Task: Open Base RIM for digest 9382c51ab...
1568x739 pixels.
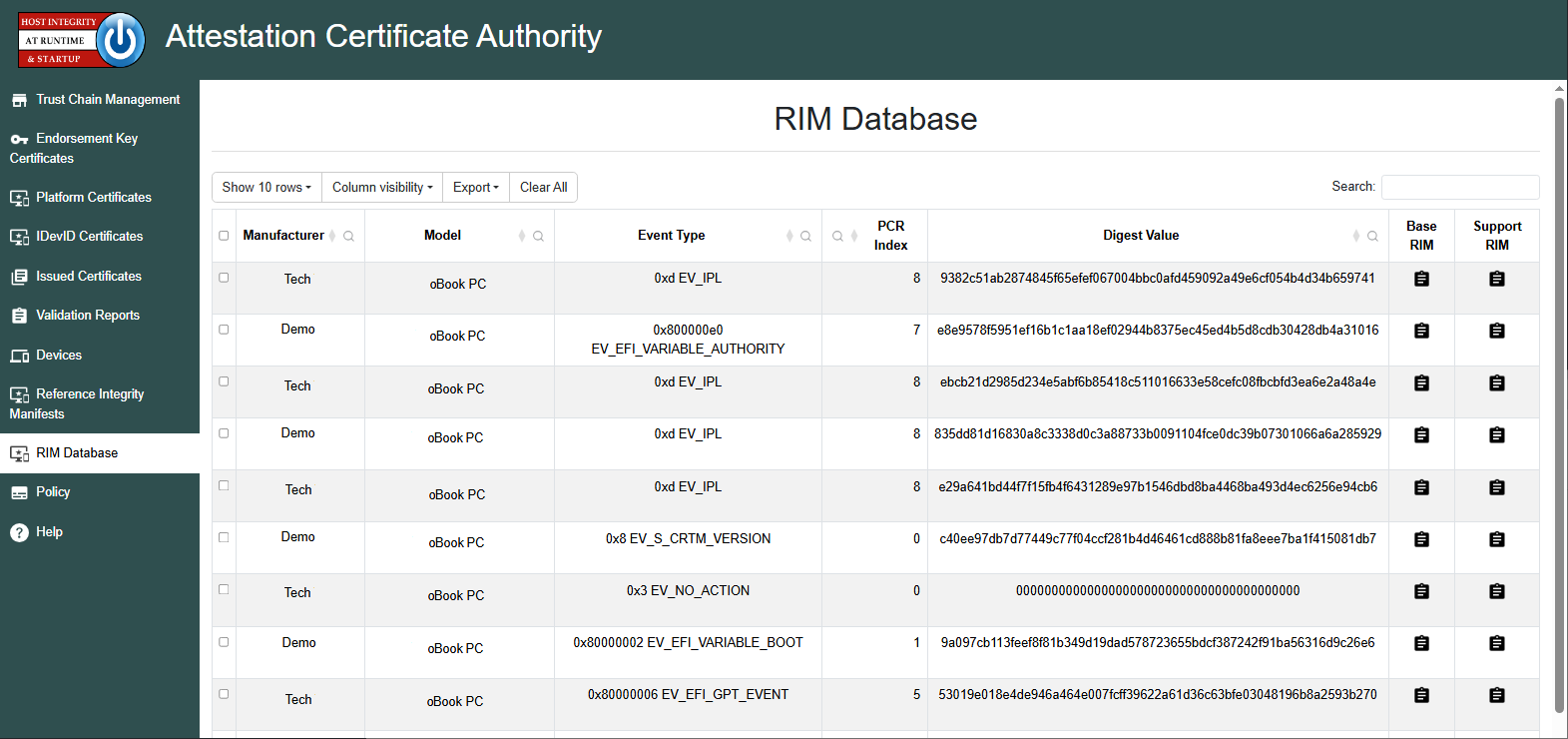Action: point(1421,279)
